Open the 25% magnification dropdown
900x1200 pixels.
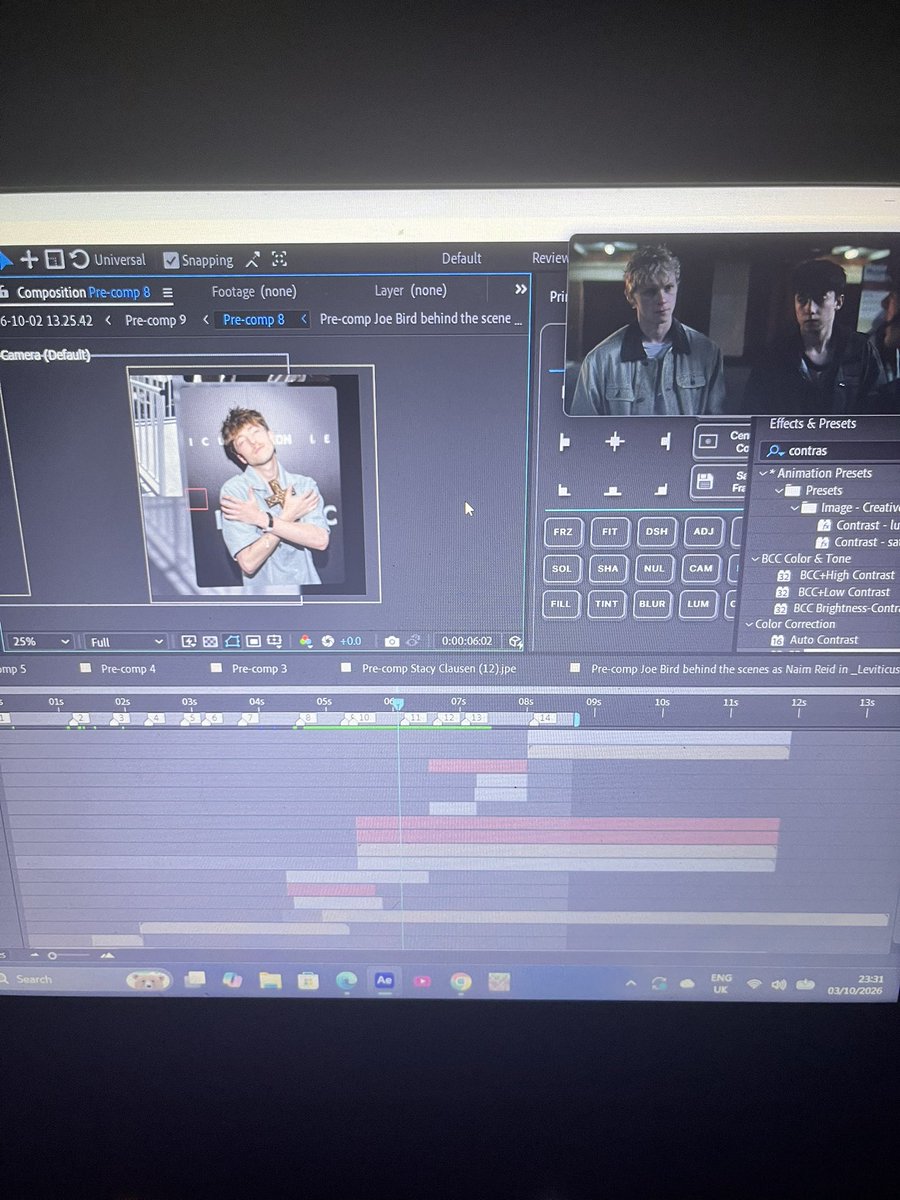pyautogui.click(x=40, y=641)
